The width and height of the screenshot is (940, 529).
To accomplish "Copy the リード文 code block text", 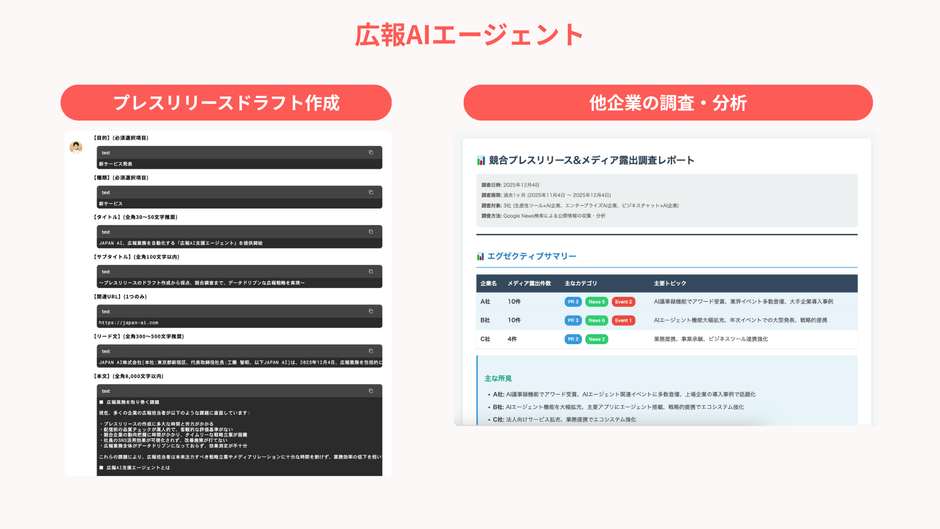I will pos(370,351).
